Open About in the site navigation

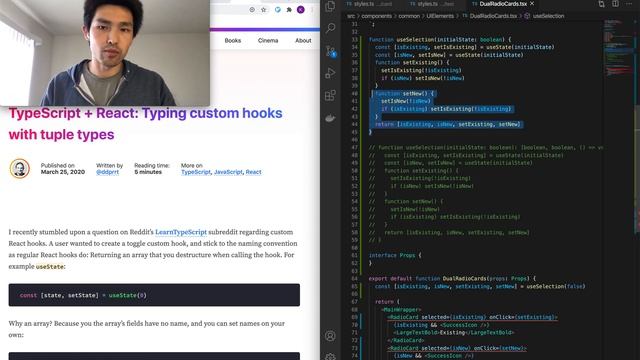[x=303, y=40]
